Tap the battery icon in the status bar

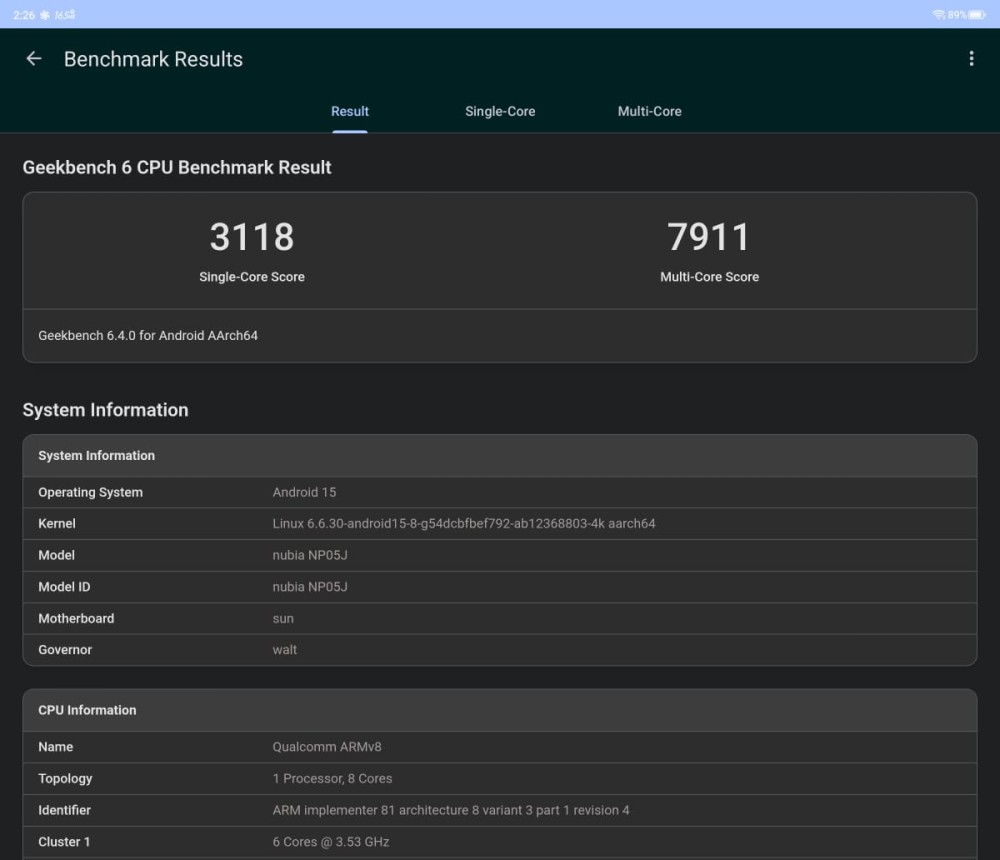(x=978, y=14)
